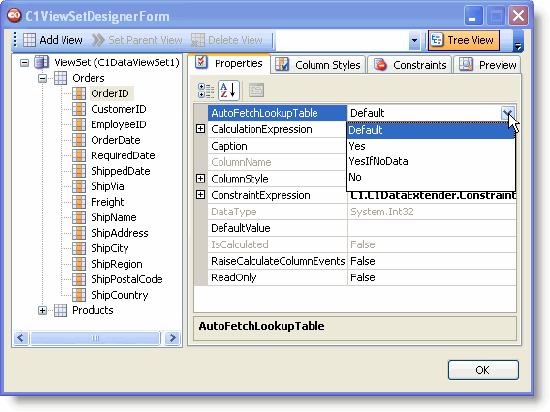Click the tree scrollbar right arrow

point(172,338)
